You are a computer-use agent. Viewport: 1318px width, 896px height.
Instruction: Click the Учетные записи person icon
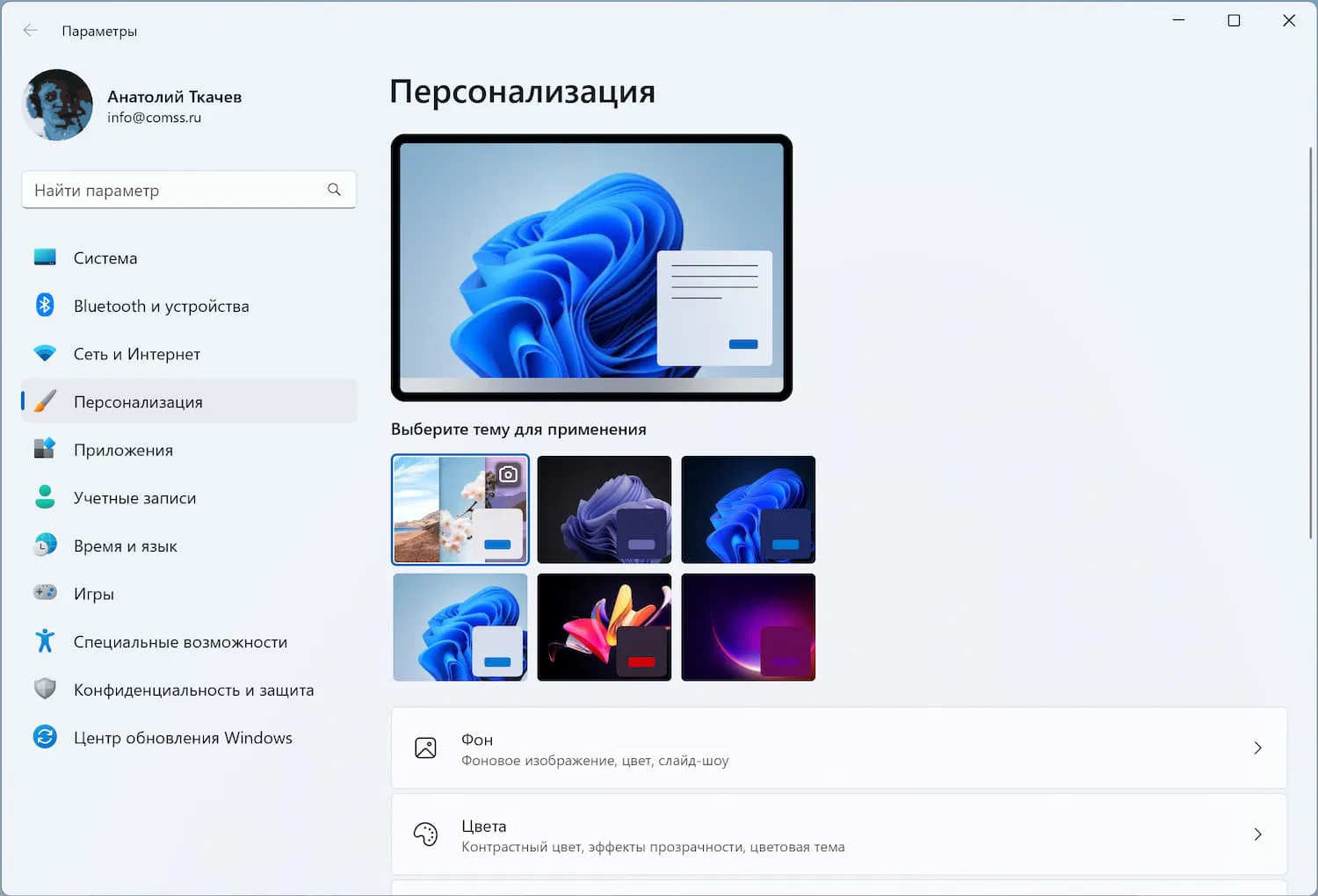(x=45, y=497)
